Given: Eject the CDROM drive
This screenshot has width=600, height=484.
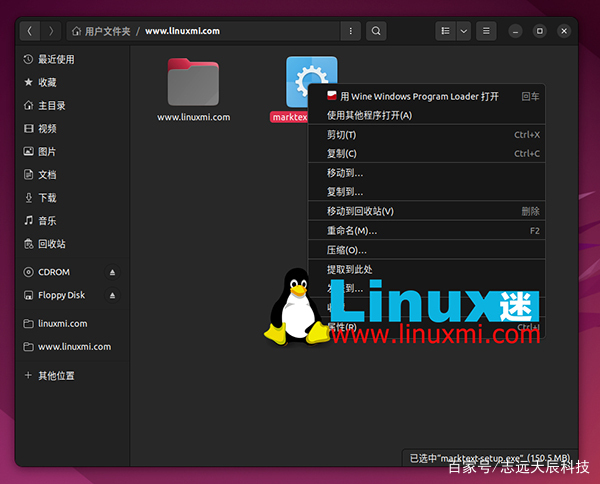Looking at the screenshot, I should pos(112,272).
